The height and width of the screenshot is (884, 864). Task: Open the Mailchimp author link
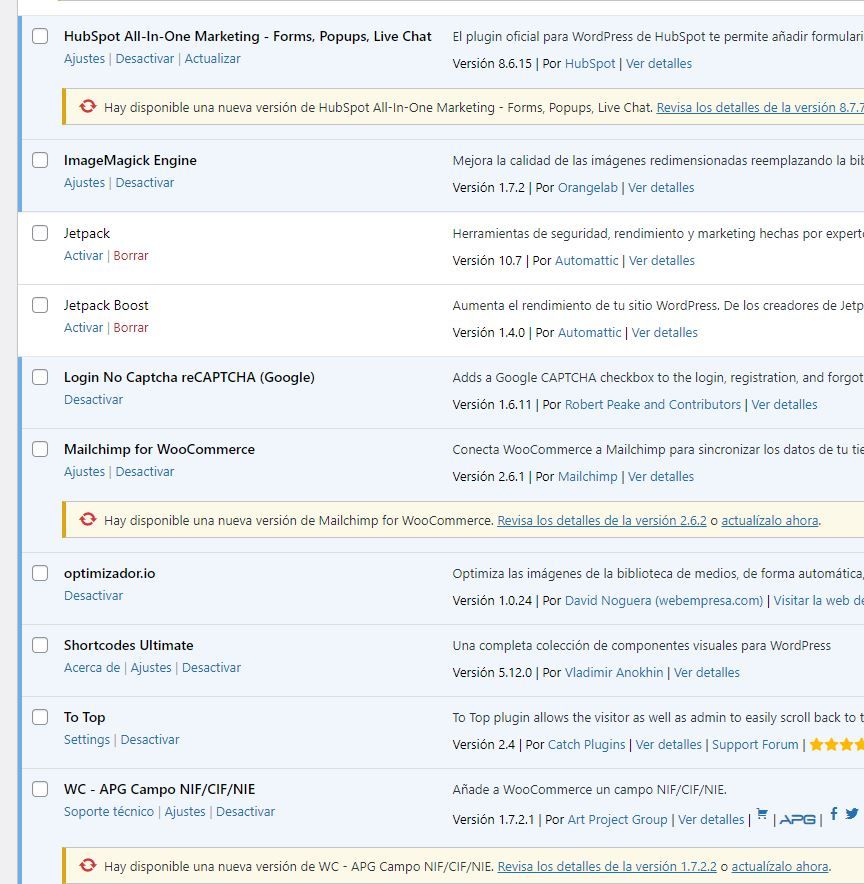coord(588,476)
